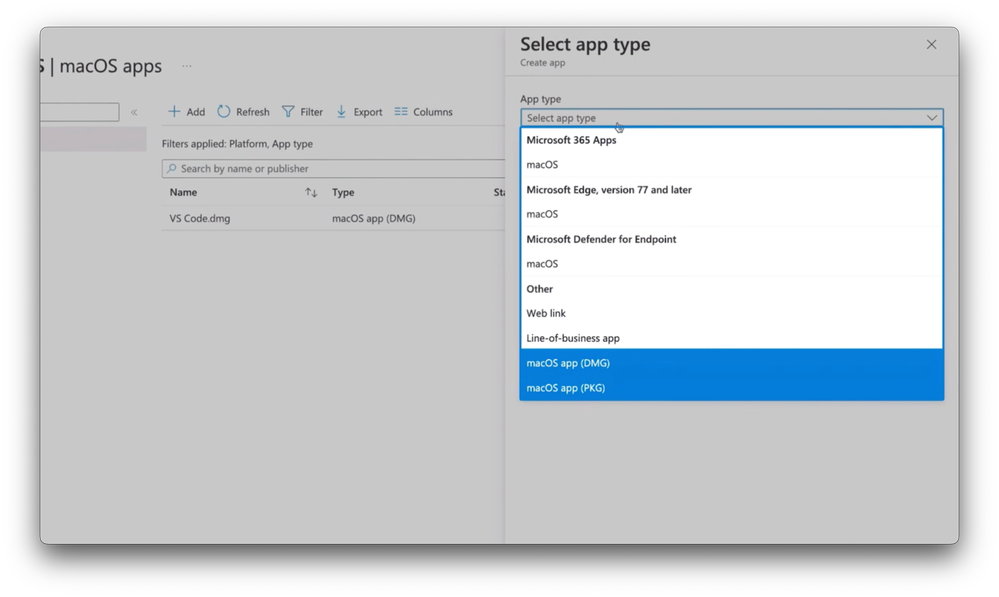999x597 pixels.
Task: Open the Filter funnel icon
Action: point(288,112)
